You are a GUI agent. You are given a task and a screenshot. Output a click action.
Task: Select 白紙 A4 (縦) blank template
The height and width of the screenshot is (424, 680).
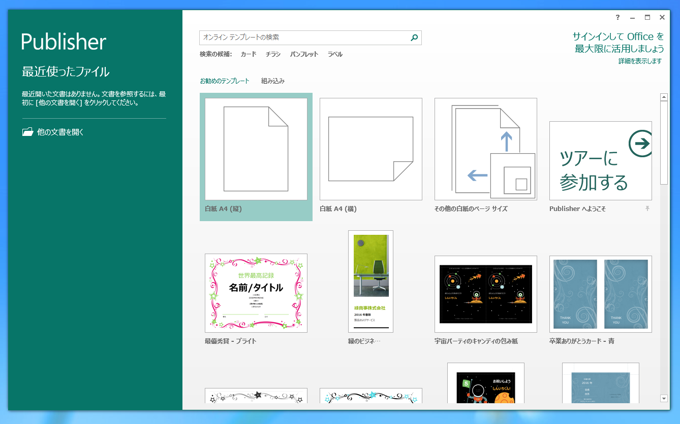(256, 157)
